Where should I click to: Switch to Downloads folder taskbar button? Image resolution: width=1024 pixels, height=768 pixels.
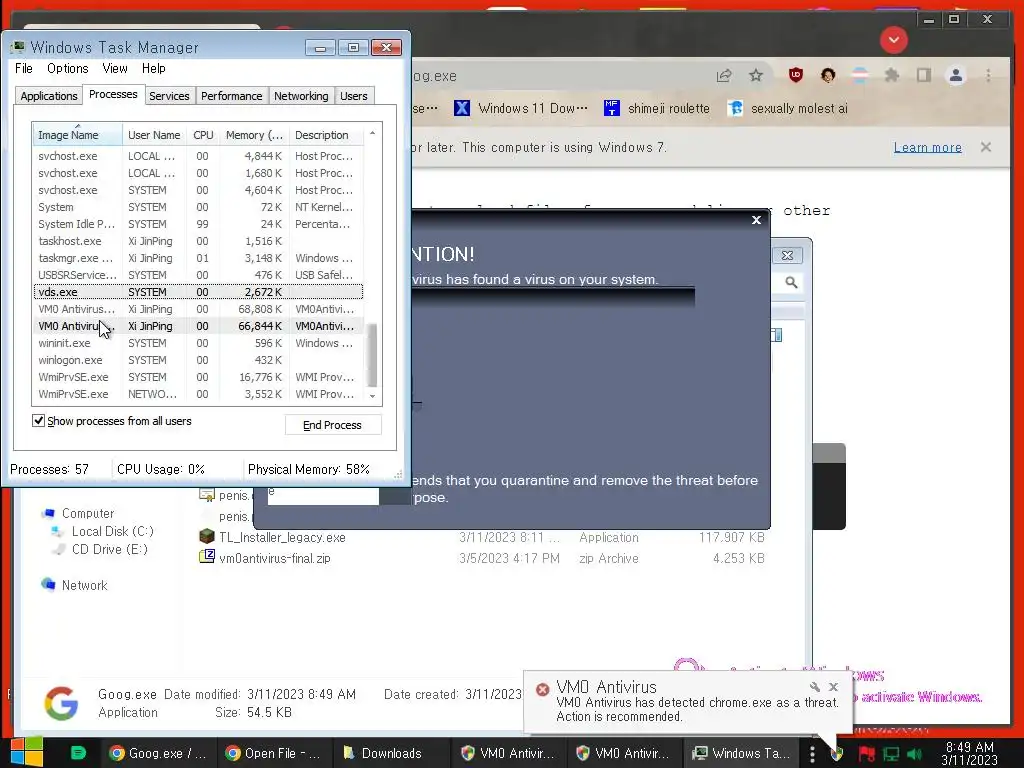tap(389, 753)
